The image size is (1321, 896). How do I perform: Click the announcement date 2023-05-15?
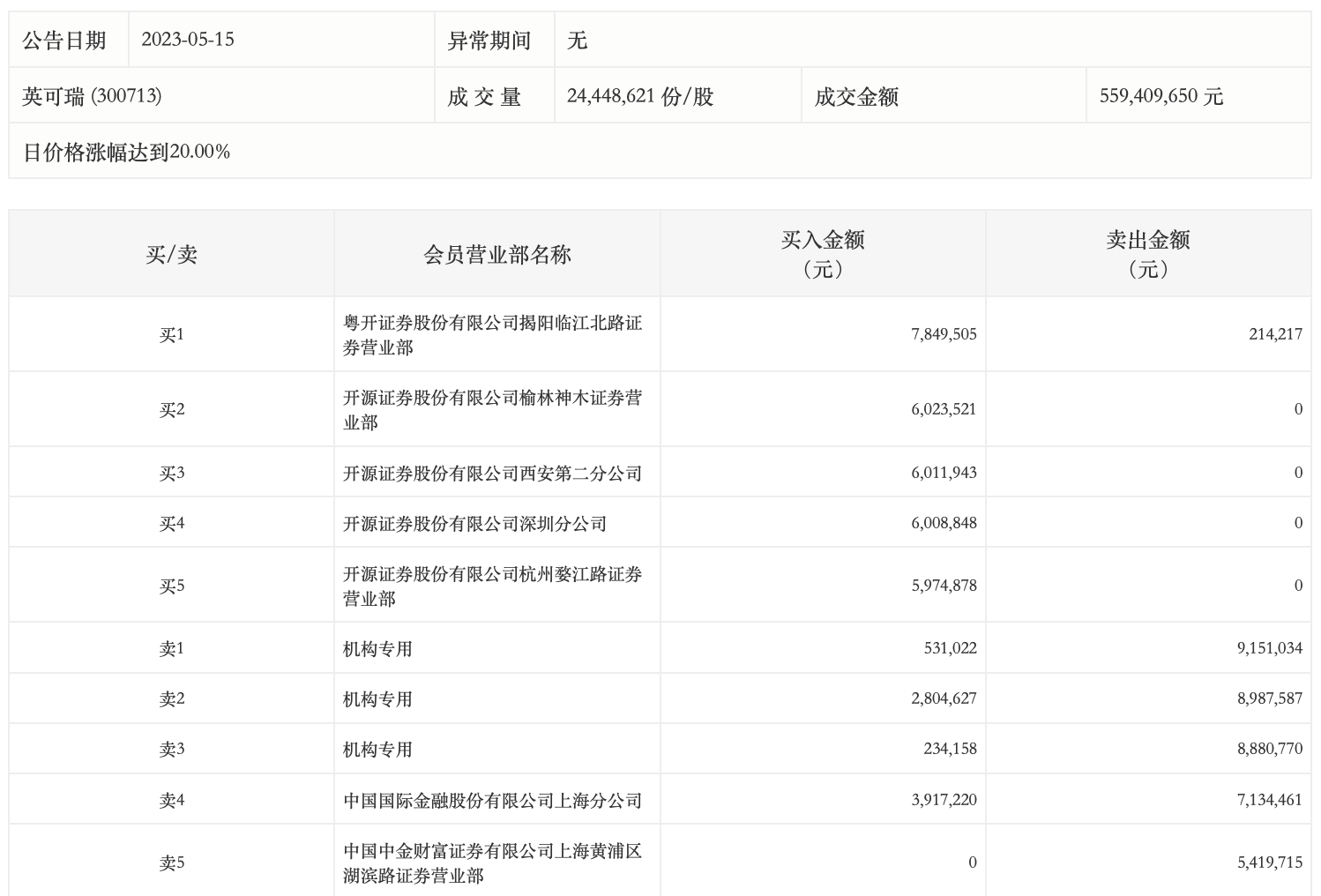(188, 40)
